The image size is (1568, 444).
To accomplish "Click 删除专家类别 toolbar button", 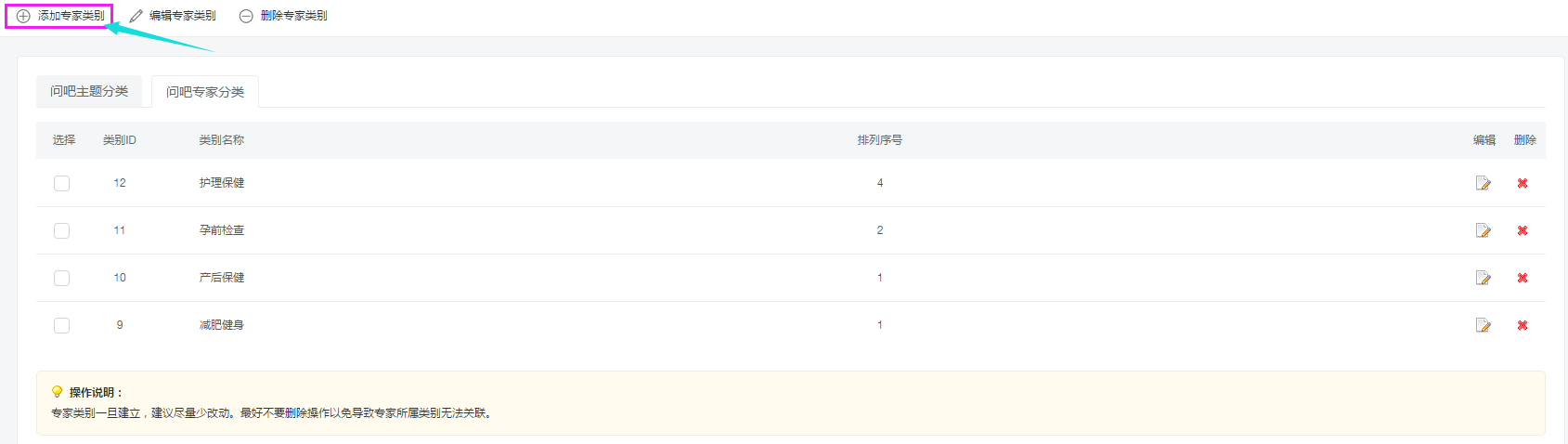I will coord(284,16).
